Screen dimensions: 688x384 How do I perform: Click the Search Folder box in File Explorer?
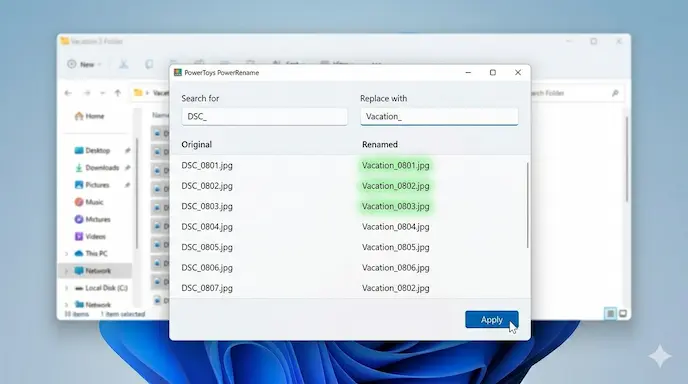(576, 93)
